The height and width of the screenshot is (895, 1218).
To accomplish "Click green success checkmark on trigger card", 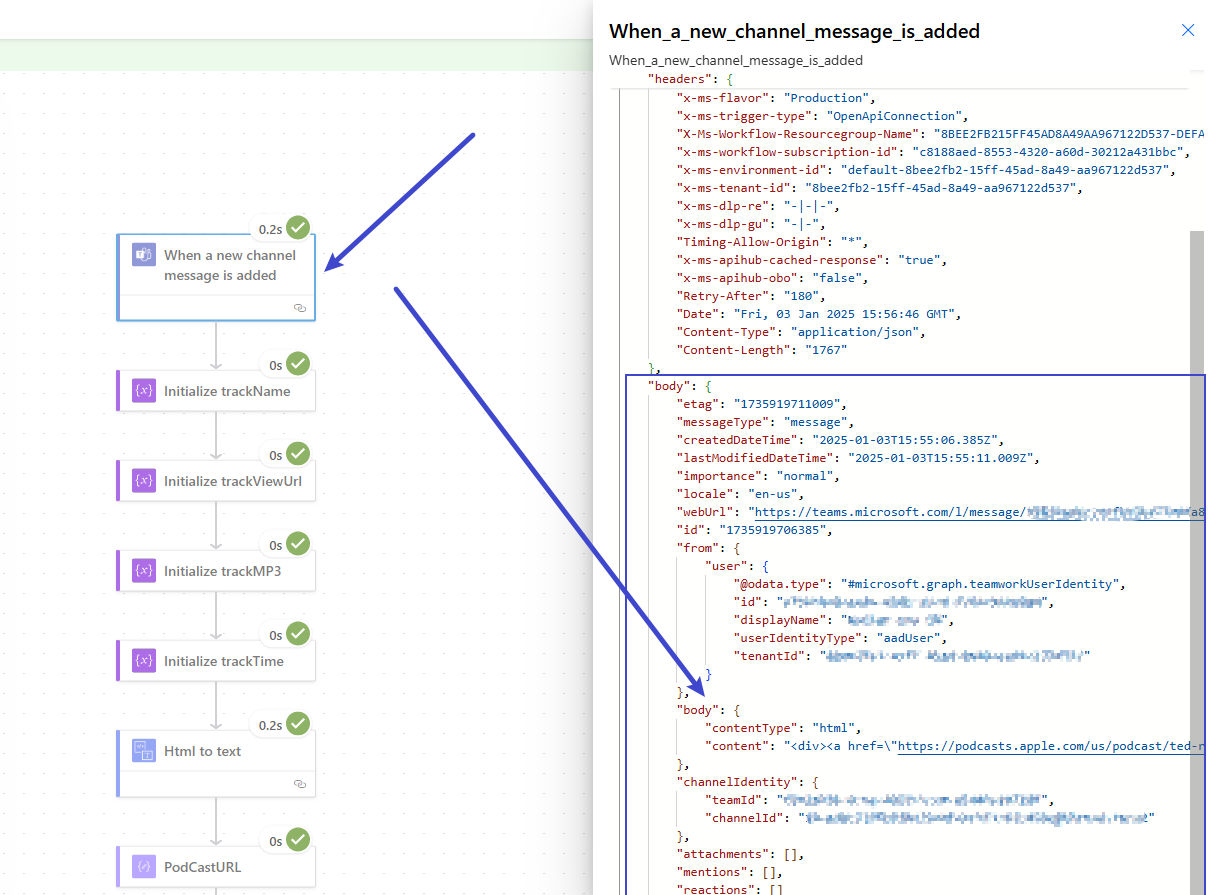I will pos(298,228).
